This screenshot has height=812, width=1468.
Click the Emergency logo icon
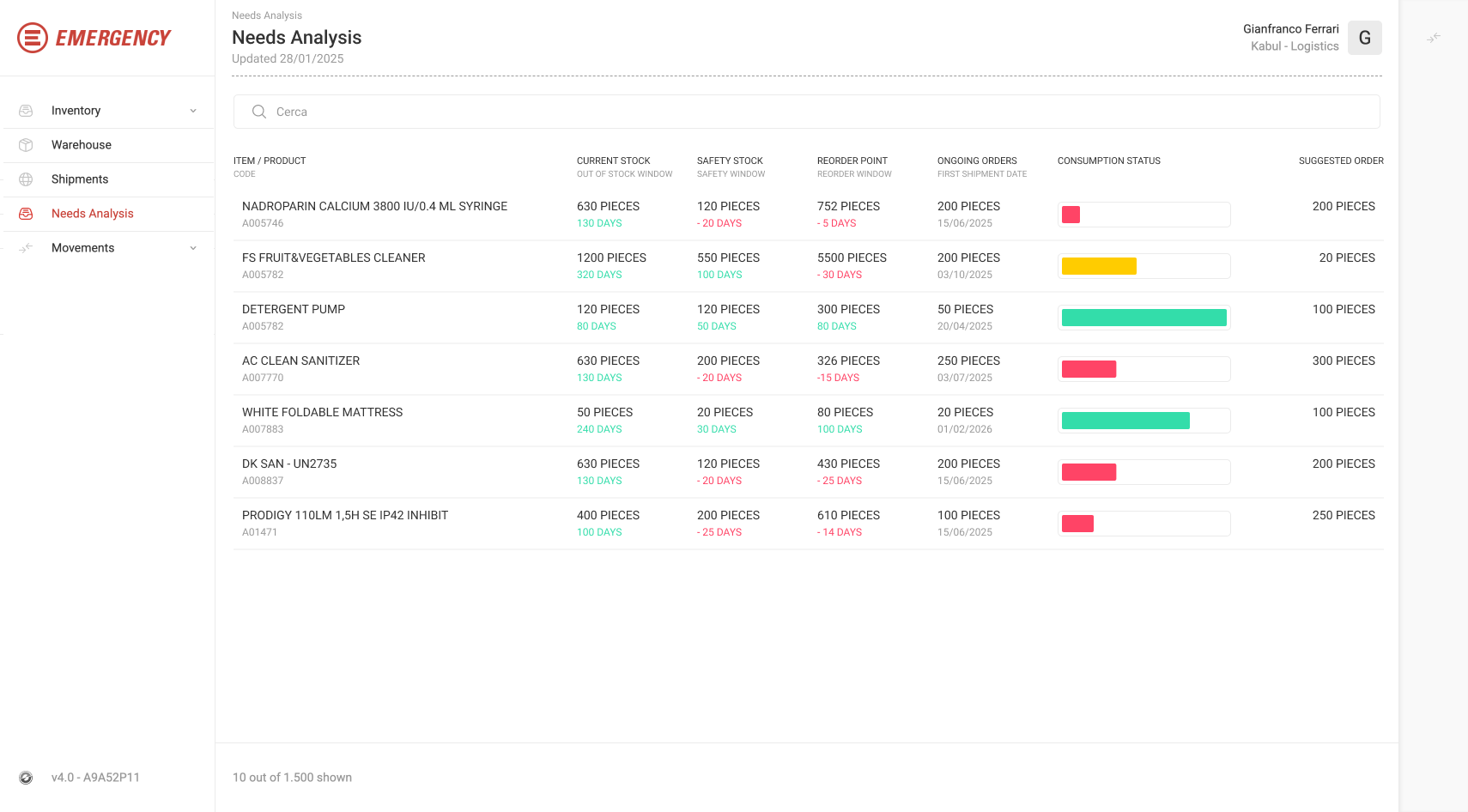33,38
